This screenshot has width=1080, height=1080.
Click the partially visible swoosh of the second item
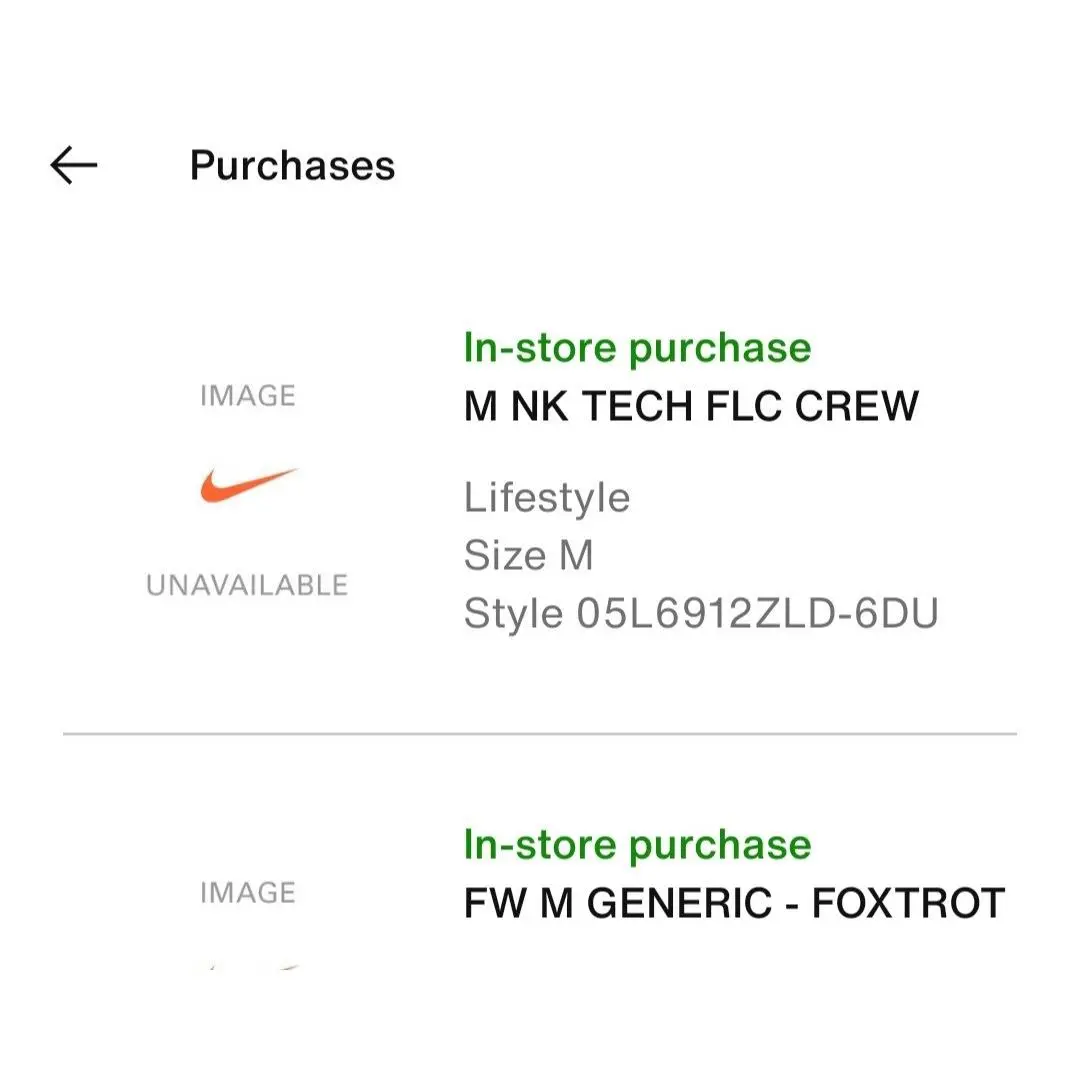click(255, 967)
